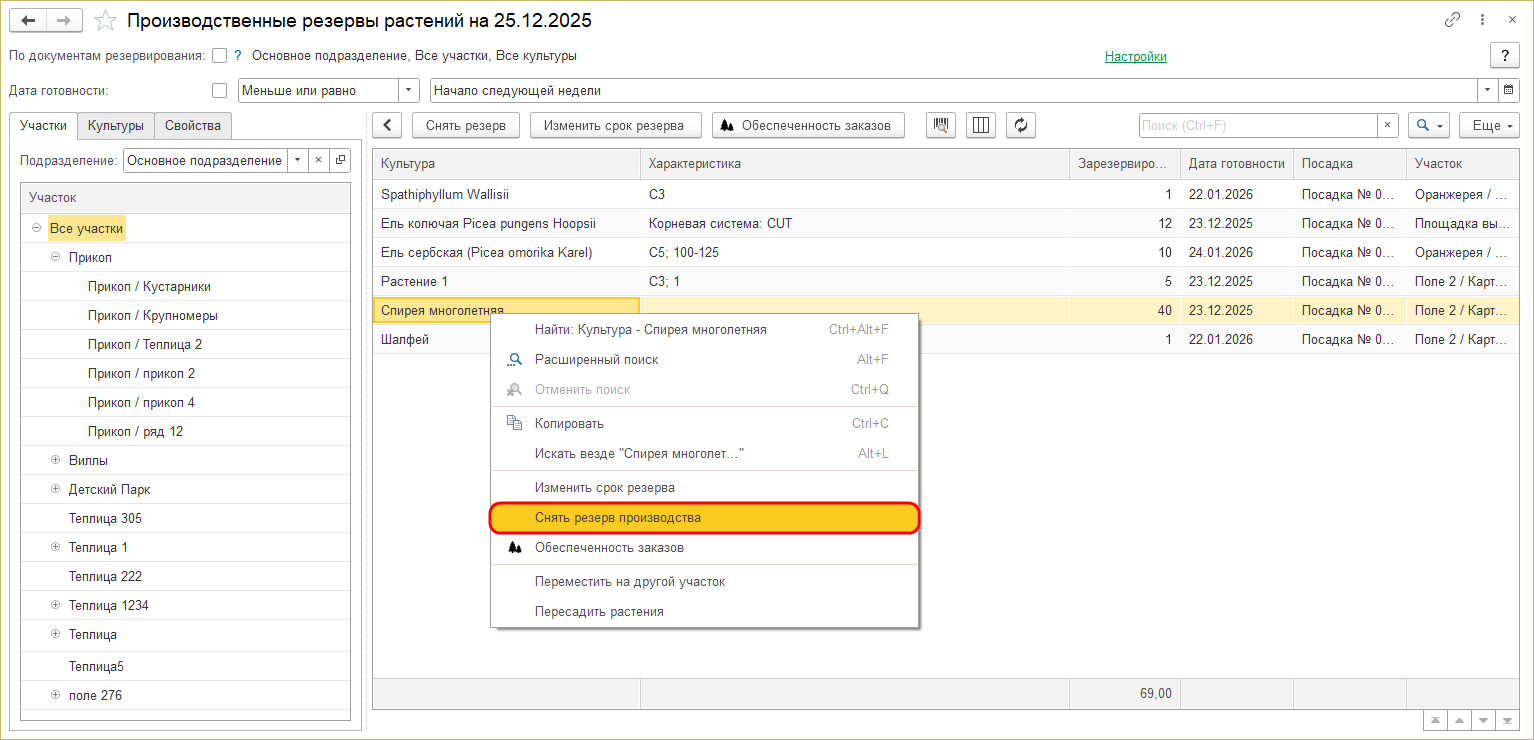Open the 'Настройки' link
The width and height of the screenshot is (1534, 740).
point(1135,56)
